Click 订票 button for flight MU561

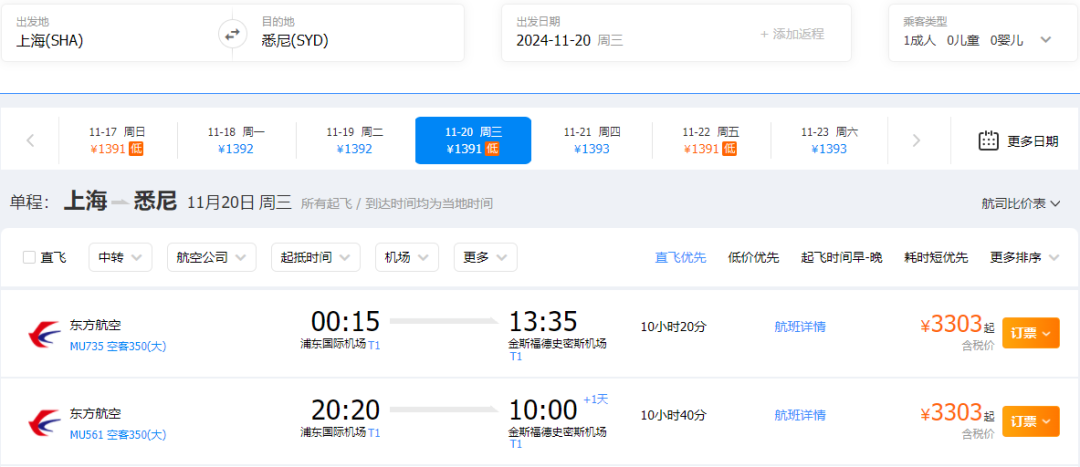point(1030,421)
